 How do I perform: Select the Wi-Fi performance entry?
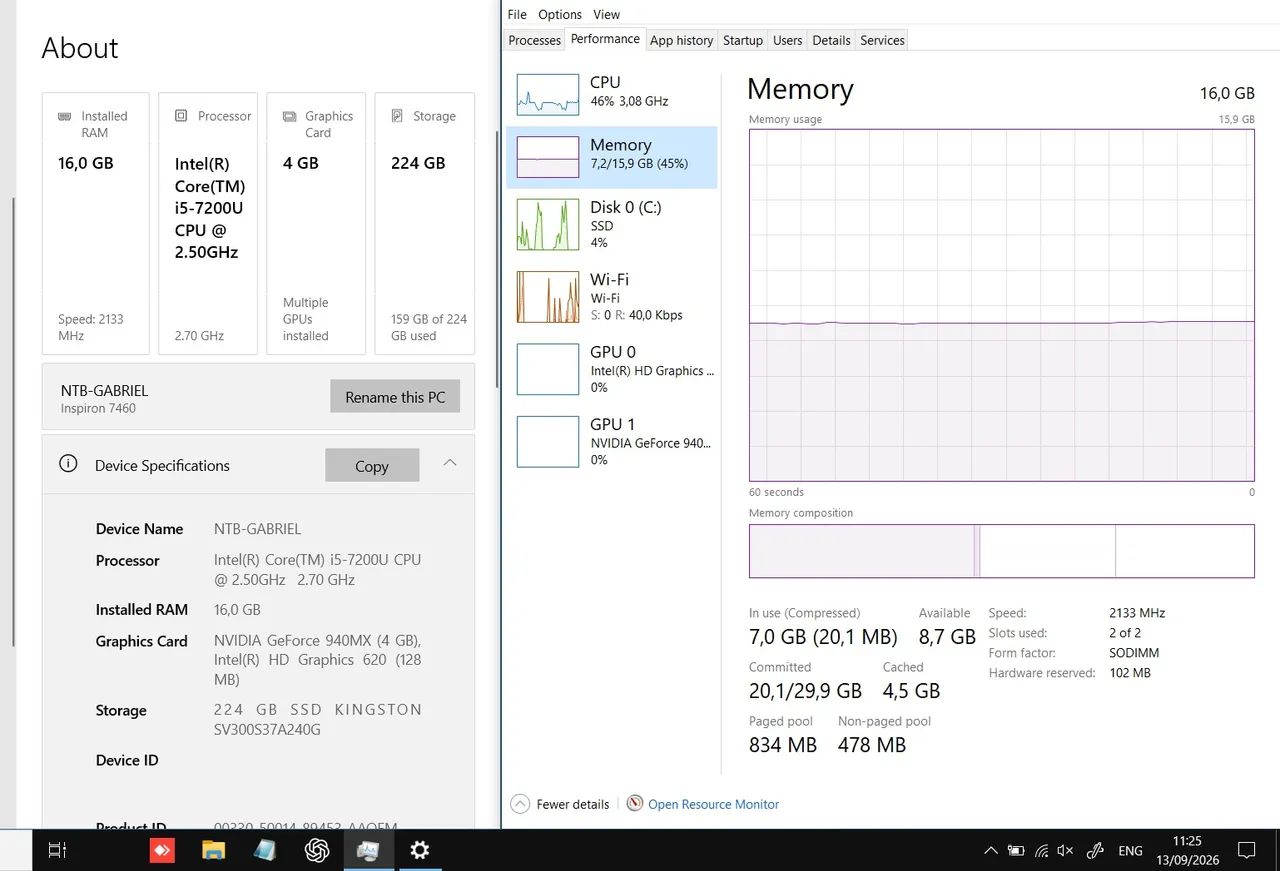[611, 296]
